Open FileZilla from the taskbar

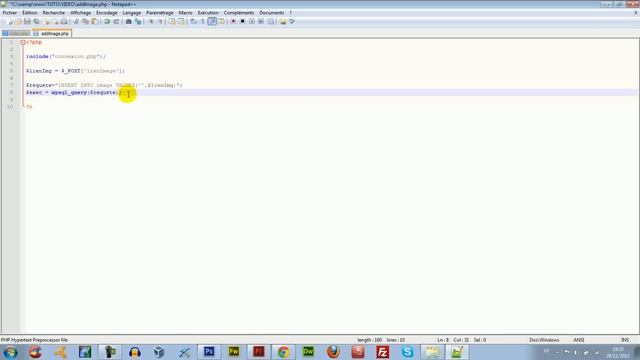click(x=382, y=352)
